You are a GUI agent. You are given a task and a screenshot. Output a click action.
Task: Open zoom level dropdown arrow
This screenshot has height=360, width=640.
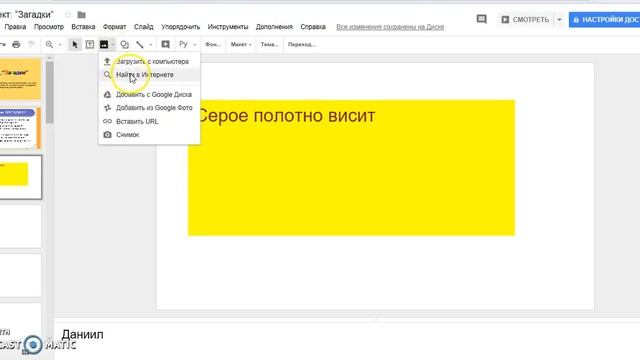click(x=60, y=44)
